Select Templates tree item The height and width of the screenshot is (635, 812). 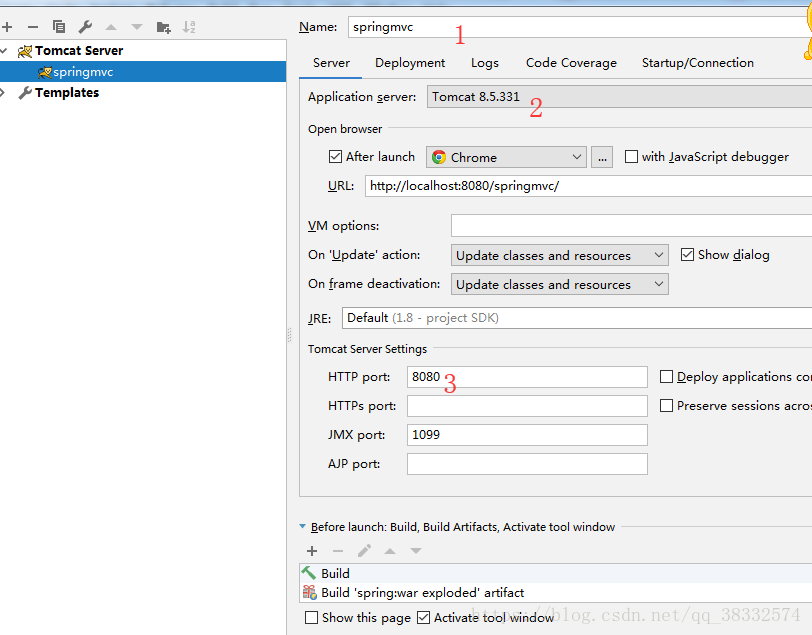pyautogui.click(x=143, y=93)
